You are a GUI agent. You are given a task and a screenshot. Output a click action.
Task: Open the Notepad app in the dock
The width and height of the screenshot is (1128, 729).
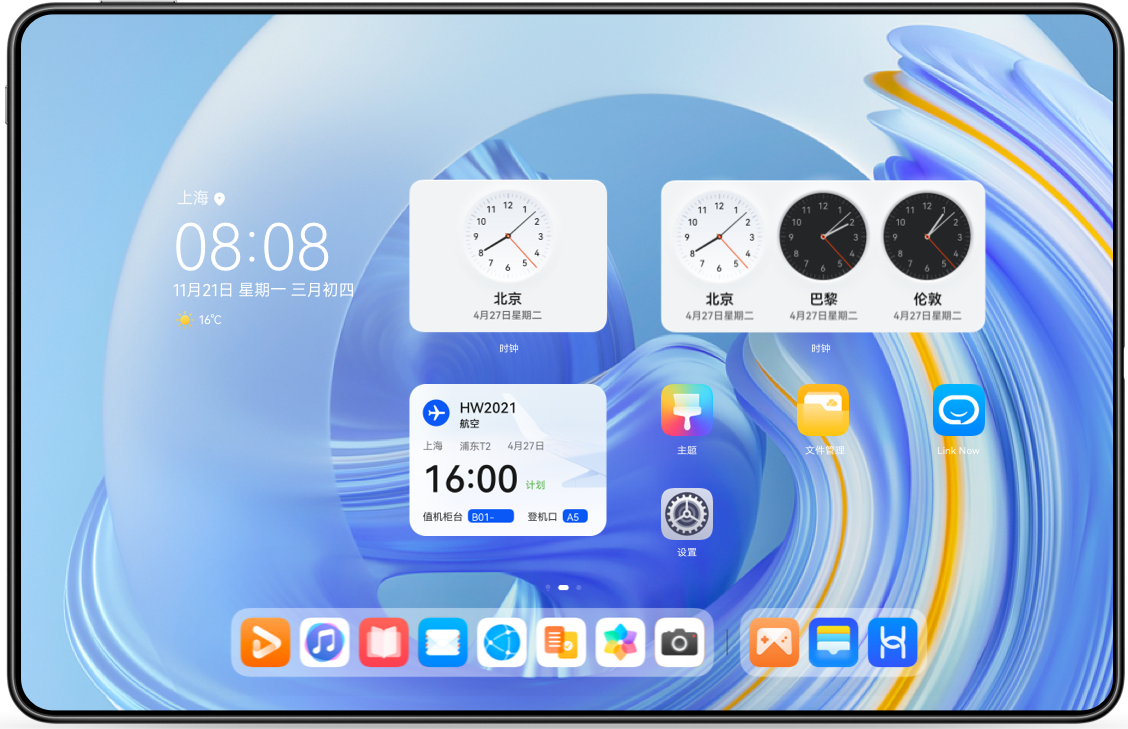(561, 642)
